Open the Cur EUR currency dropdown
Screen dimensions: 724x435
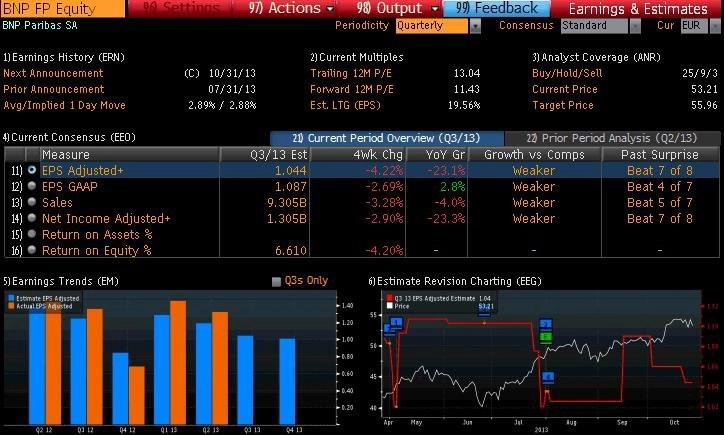click(x=694, y=26)
